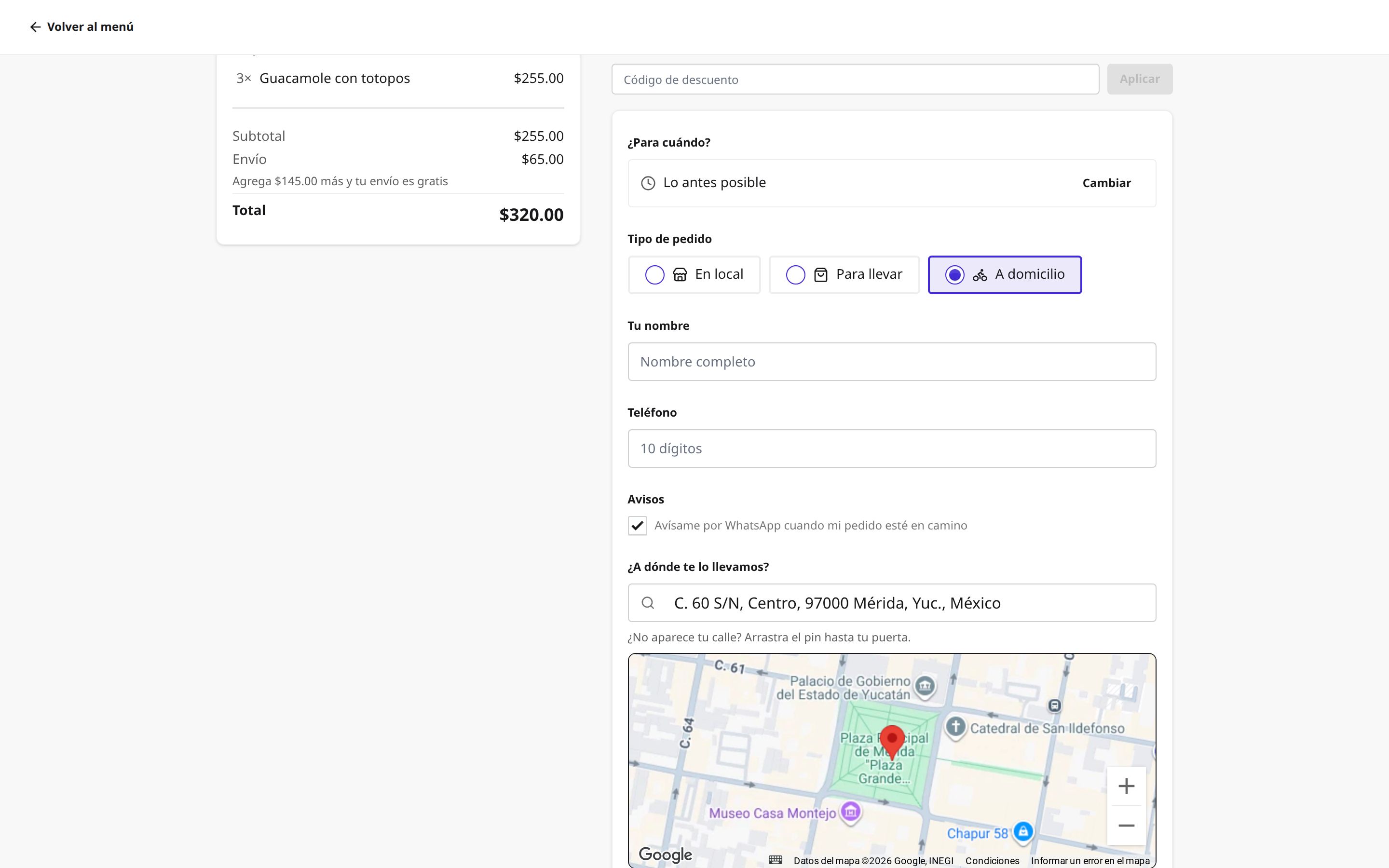Viewport: 1389px width, 868px height.
Task: Click the Total amount $320.00
Action: (x=531, y=215)
